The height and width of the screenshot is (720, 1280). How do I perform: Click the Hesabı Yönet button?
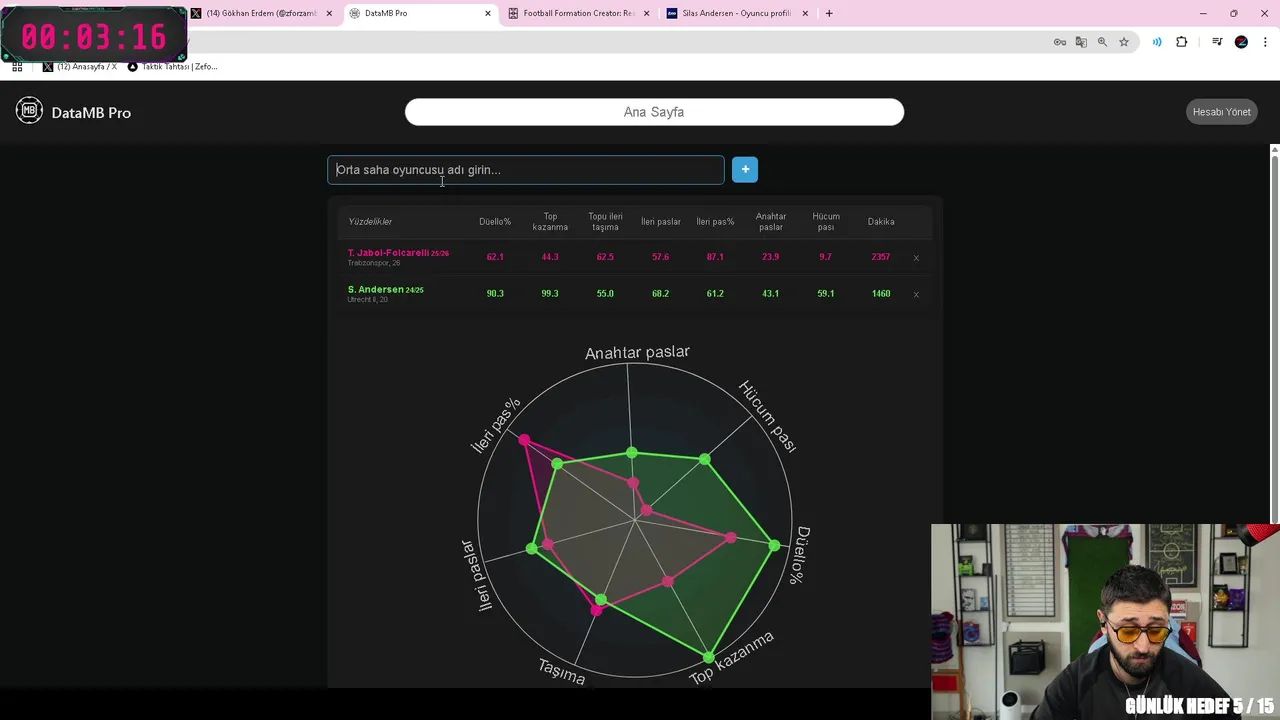pos(1221,112)
